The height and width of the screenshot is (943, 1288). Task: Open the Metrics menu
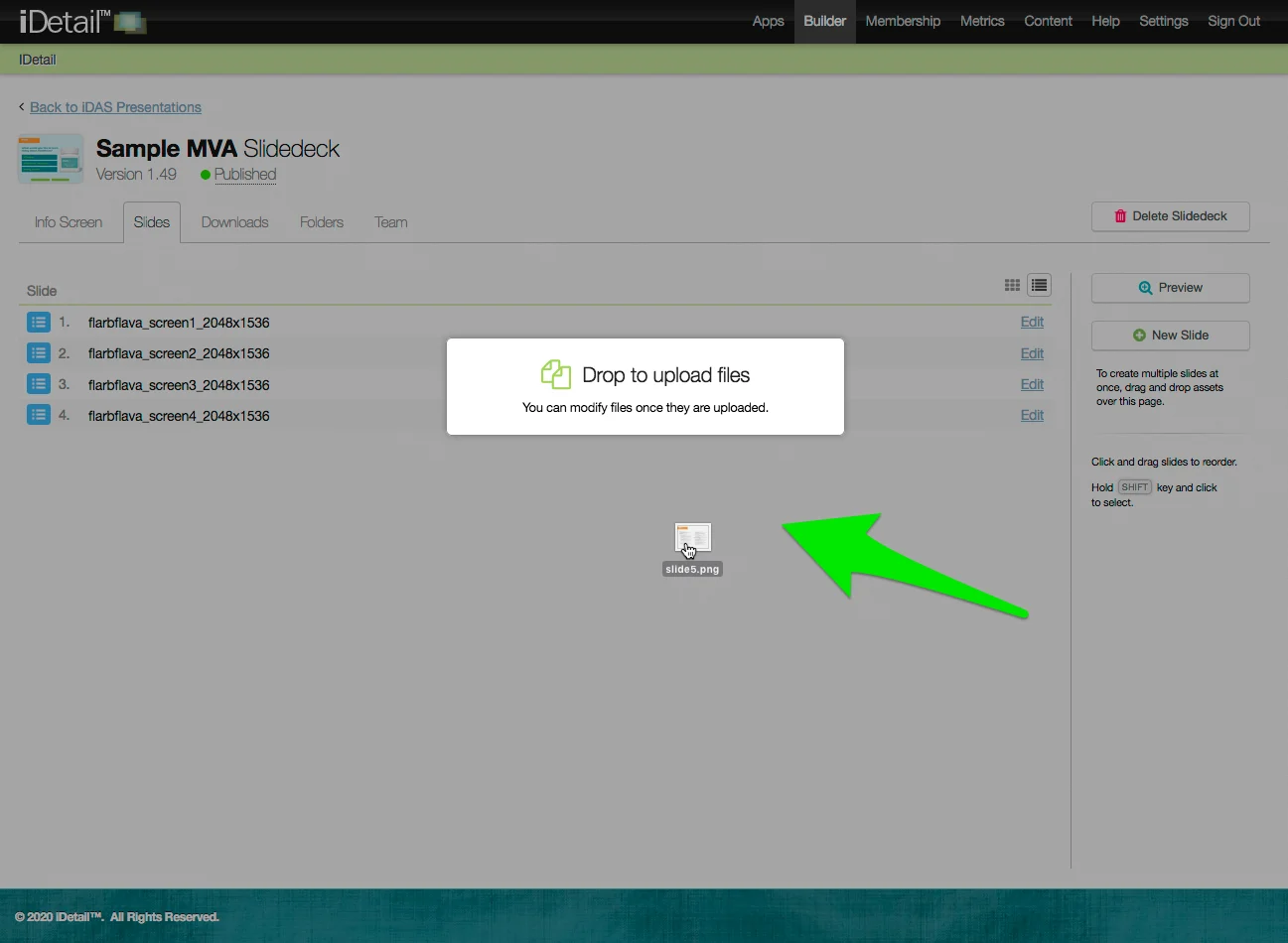coord(982,21)
